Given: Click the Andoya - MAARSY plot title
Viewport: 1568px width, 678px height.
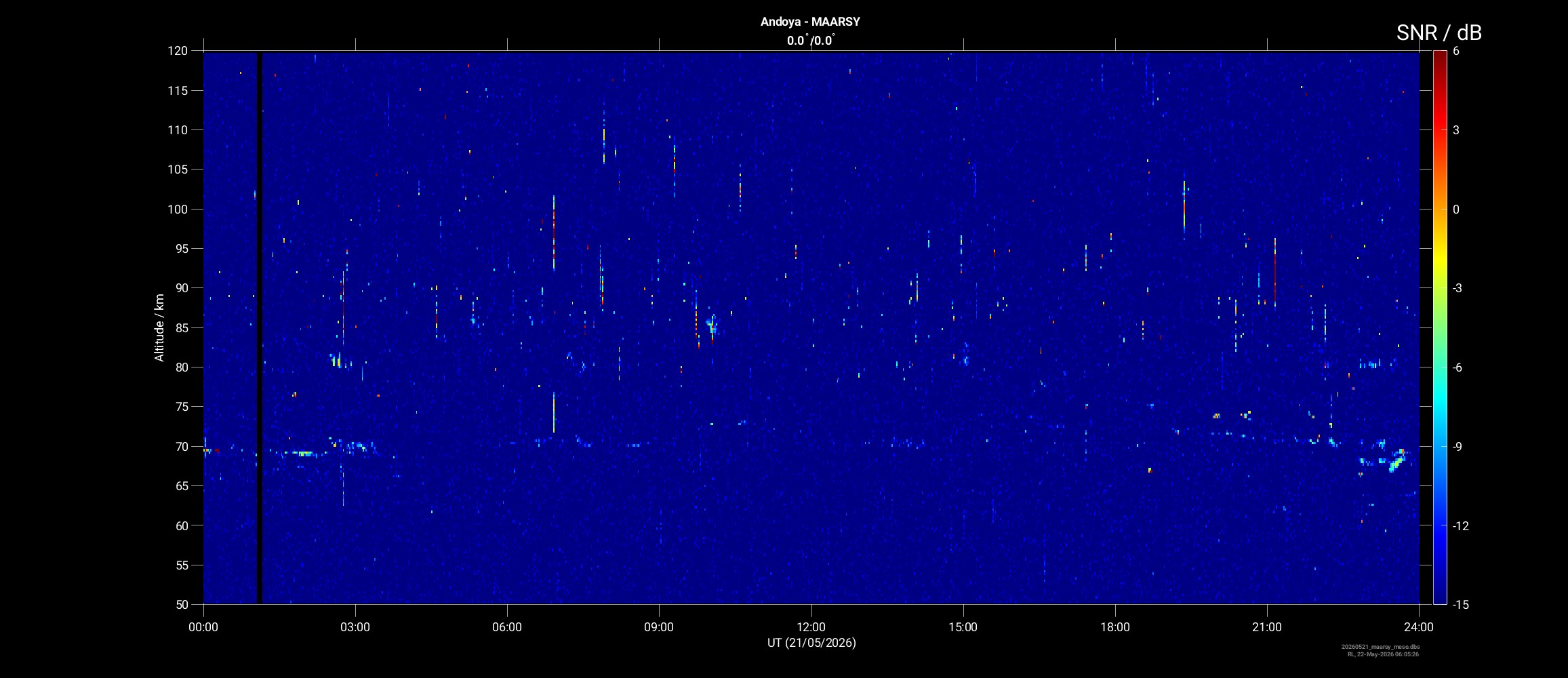Looking at the screenshot, I should pos(810,22).
